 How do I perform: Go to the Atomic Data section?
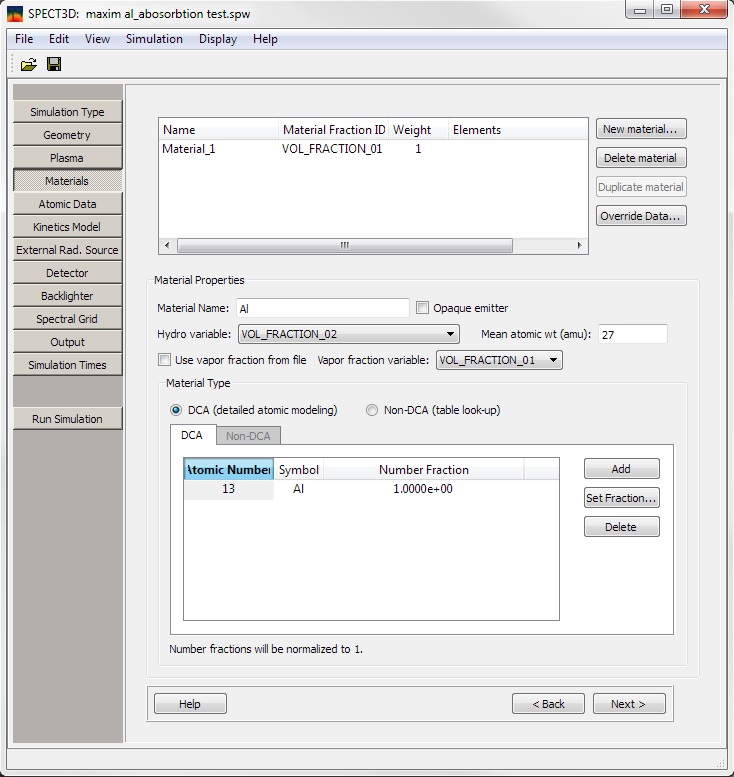point(67,204)
